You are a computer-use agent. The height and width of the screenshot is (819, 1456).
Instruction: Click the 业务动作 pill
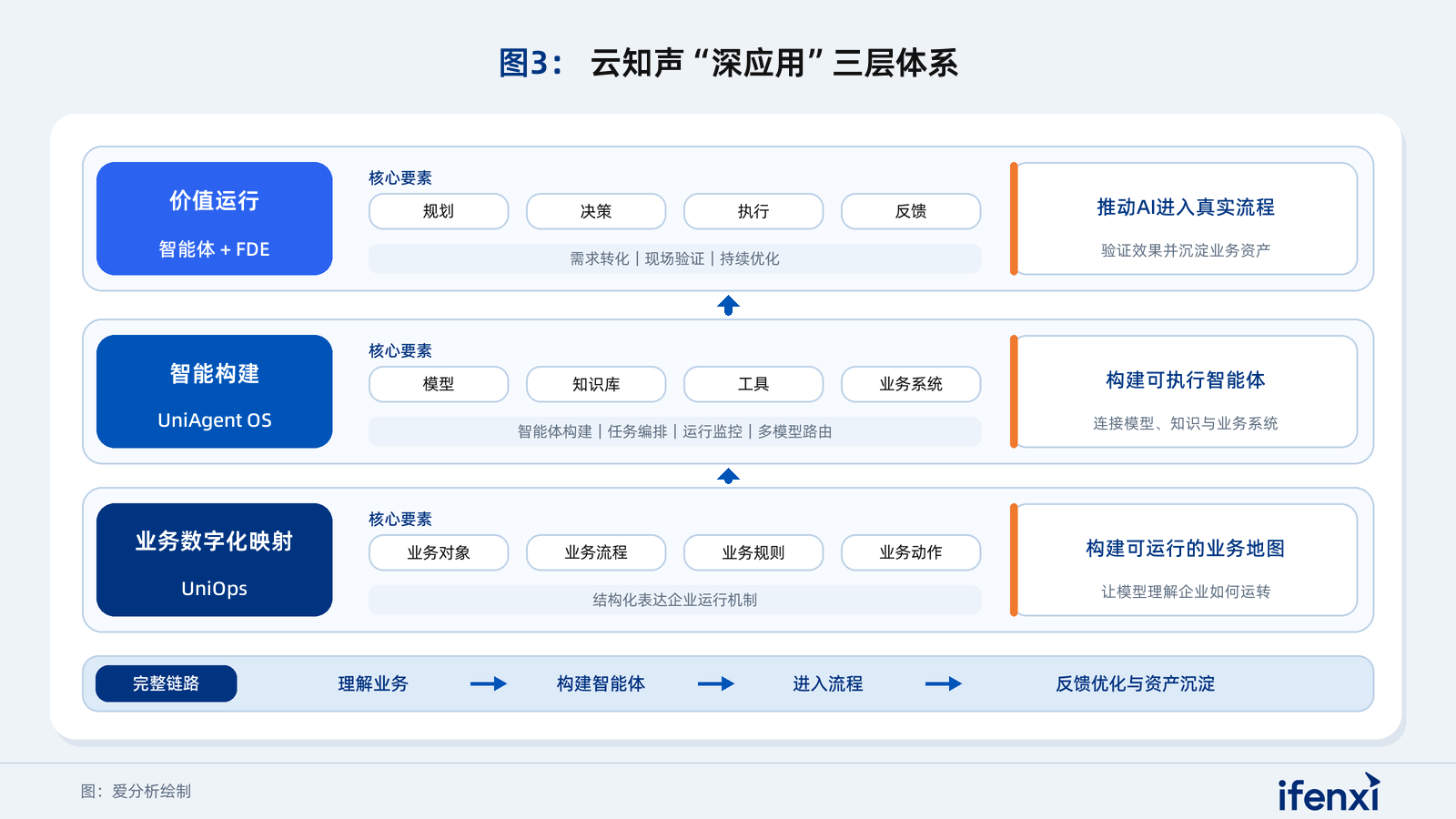911,552
